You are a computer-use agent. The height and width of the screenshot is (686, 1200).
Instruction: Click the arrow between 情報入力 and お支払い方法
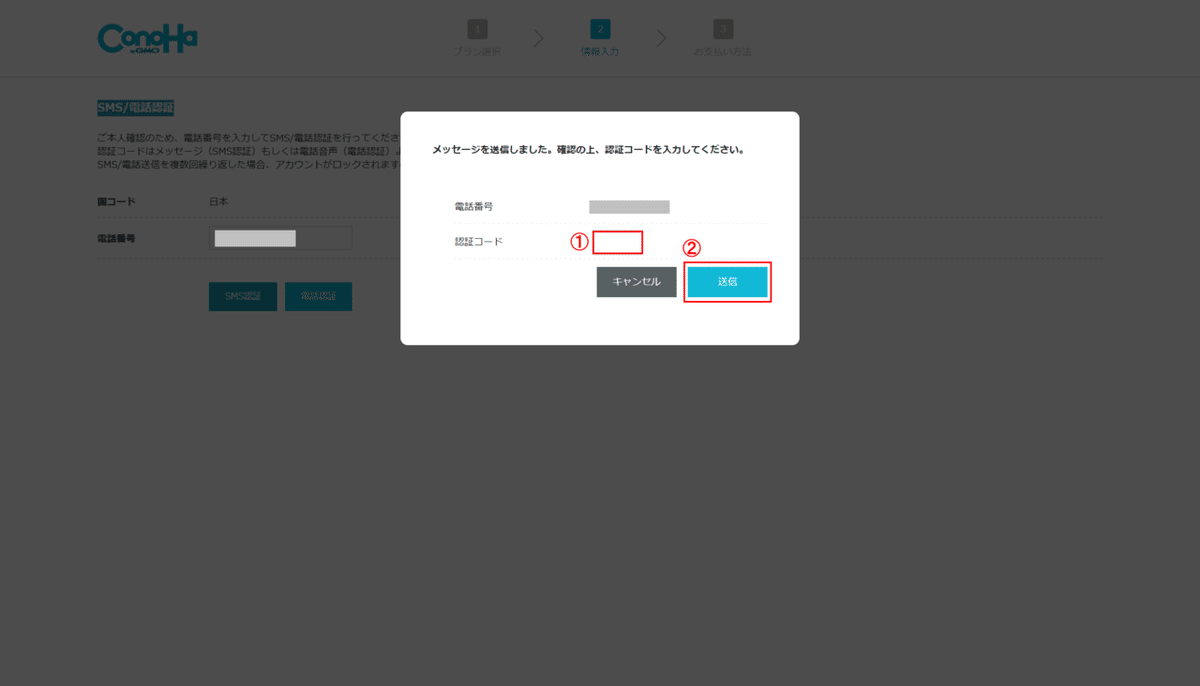pyautogui.click(x=660, y=37)
